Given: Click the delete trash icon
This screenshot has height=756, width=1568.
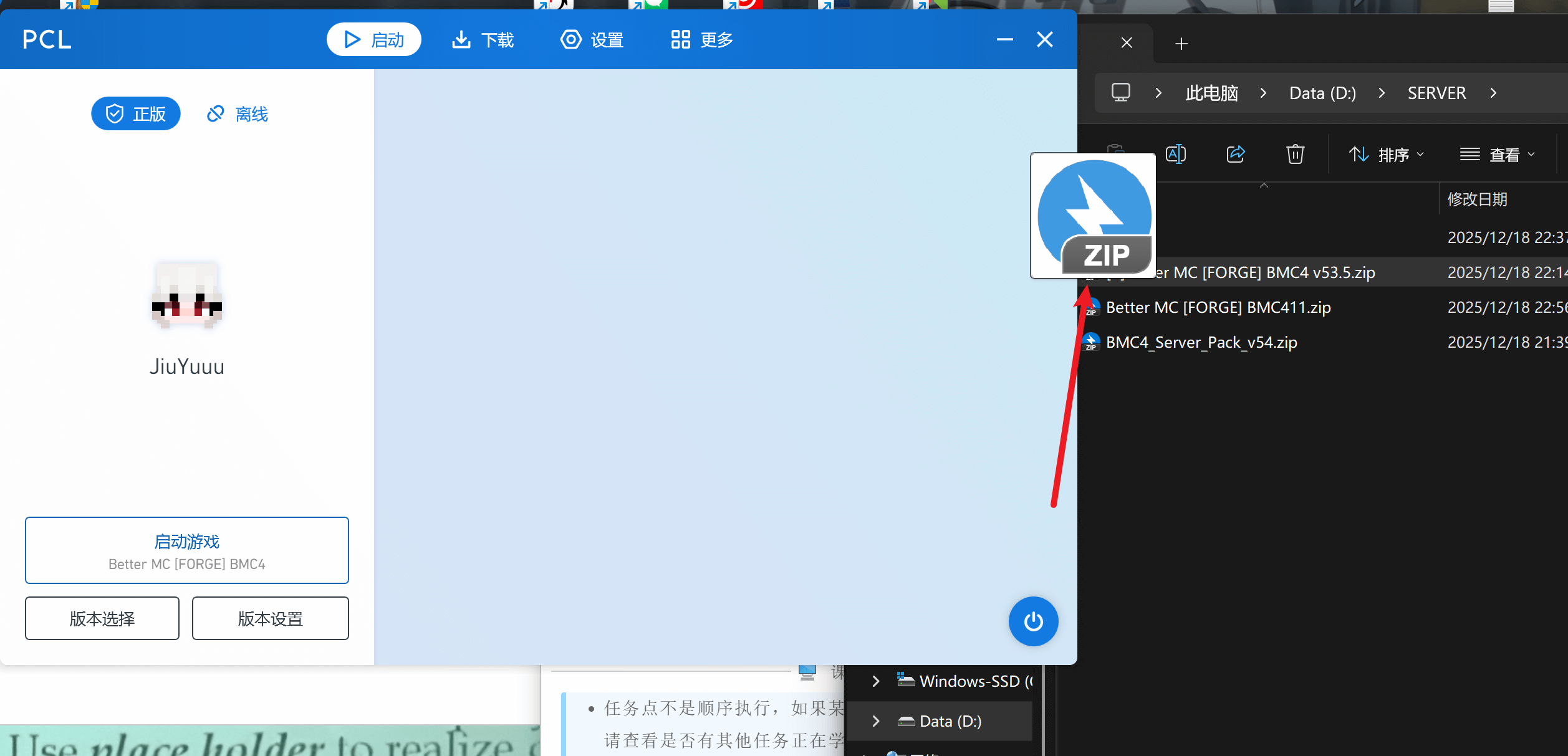Looking at the screenshot, I should pos(1295,154).
